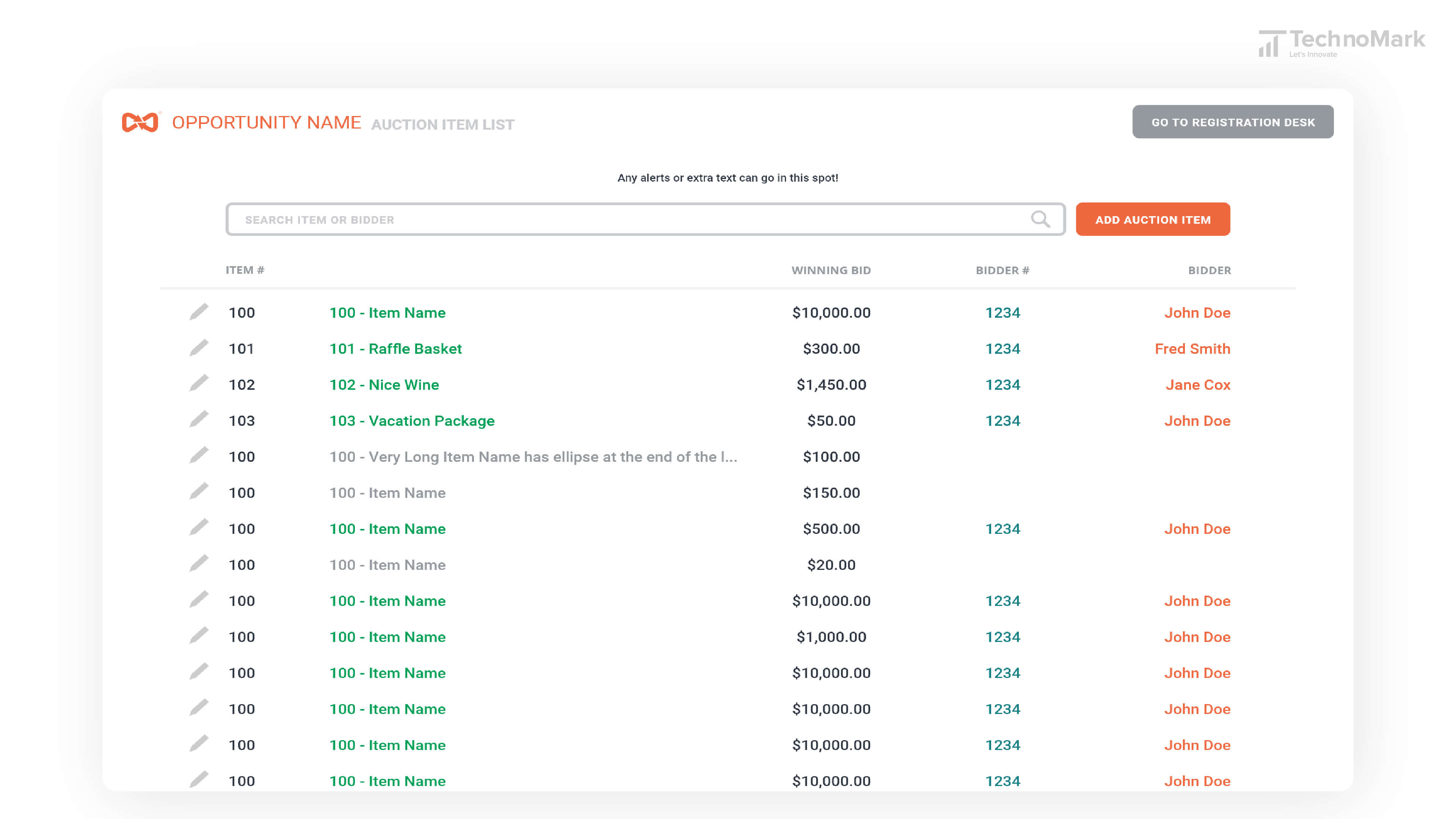Select the $100.00 winning bid
Screen dimensions: 1456x819
832,457
